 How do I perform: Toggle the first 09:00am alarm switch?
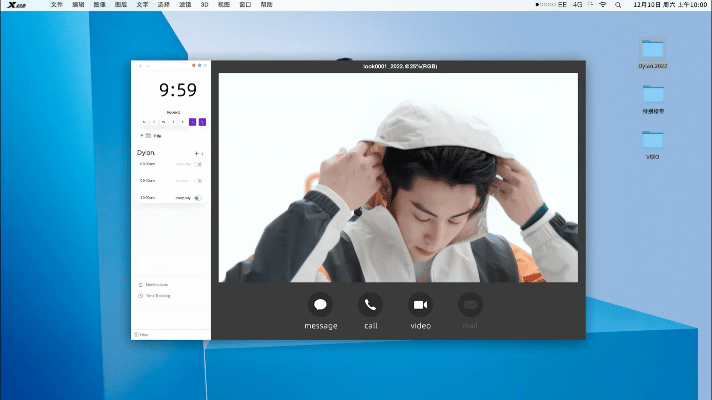coord(198,164)
